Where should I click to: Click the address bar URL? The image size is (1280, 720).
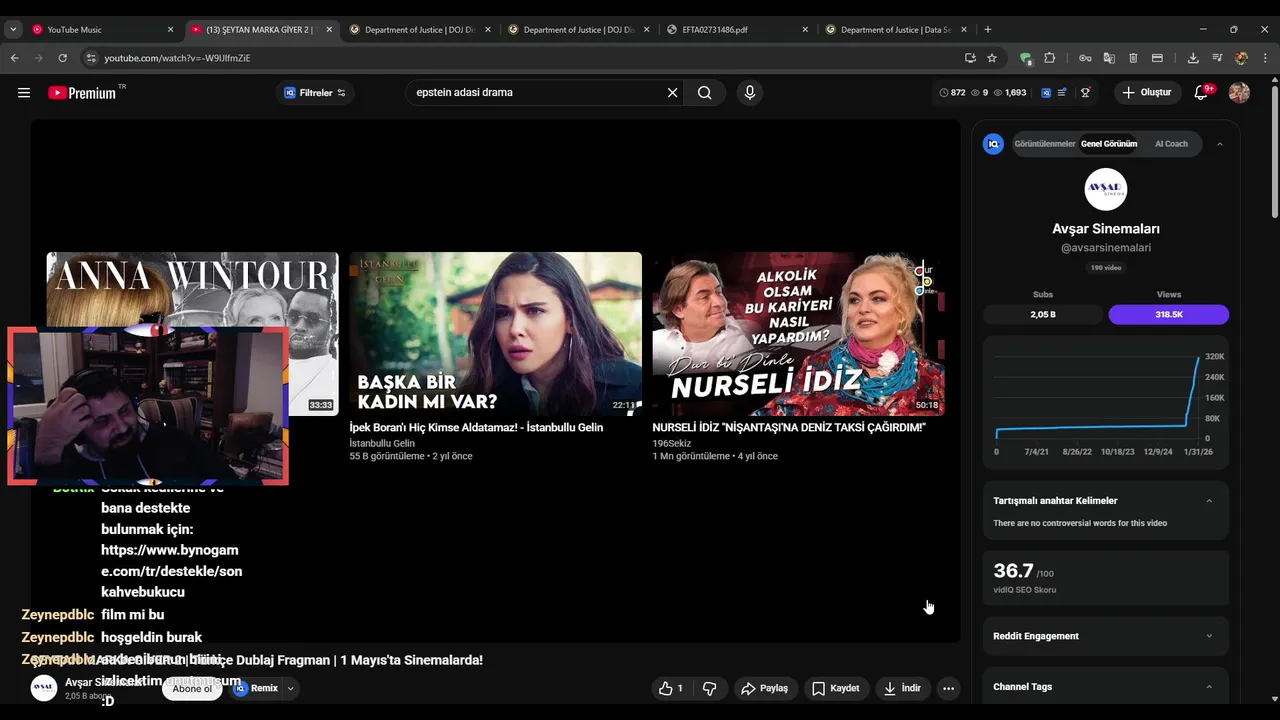[177, 58]
